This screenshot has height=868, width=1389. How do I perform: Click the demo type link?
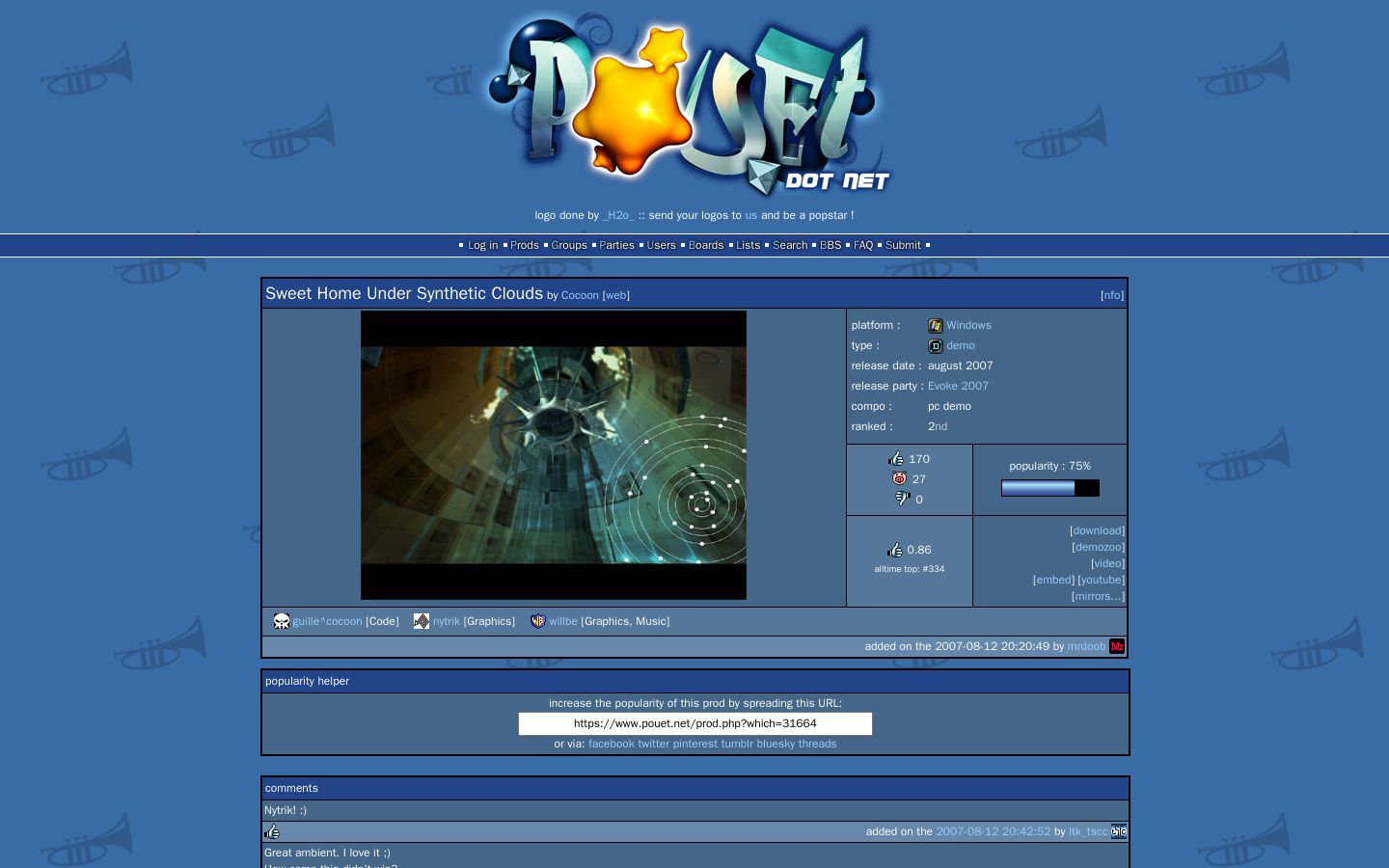[x=961, y=346]
